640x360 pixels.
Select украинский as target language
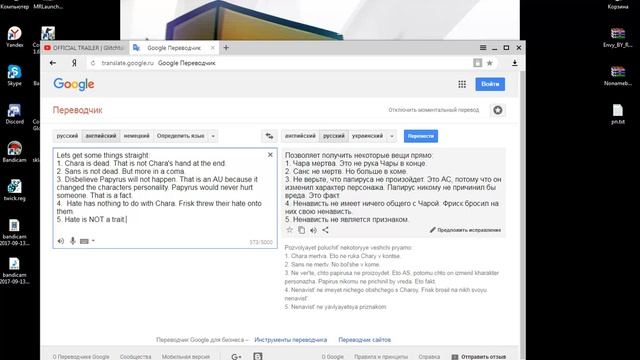367,136
